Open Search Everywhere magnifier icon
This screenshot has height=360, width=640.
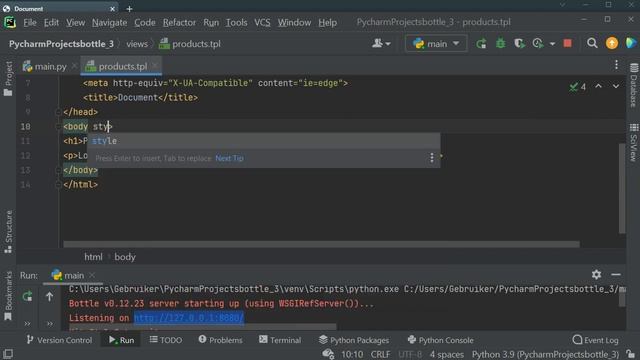coord(592,43)
